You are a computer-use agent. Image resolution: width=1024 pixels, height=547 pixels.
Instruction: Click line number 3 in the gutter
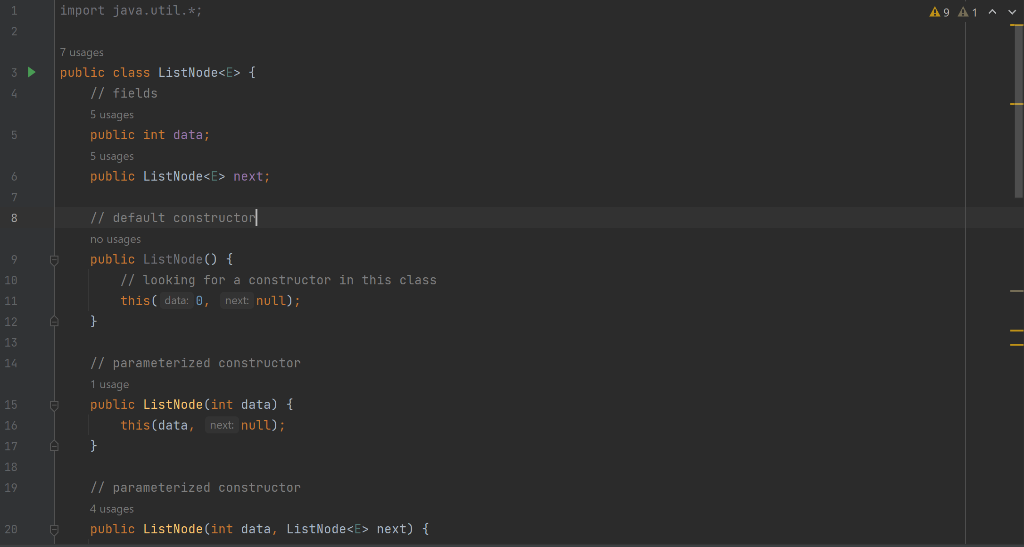click(x=14, y=72)
